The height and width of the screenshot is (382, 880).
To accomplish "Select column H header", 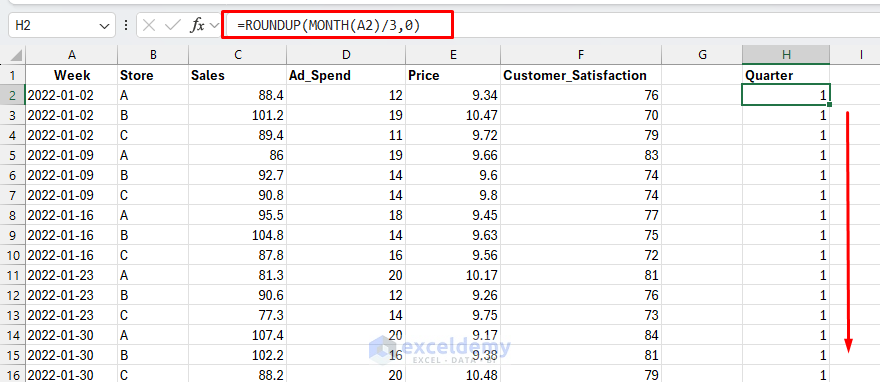I will [x=786, y=55].
